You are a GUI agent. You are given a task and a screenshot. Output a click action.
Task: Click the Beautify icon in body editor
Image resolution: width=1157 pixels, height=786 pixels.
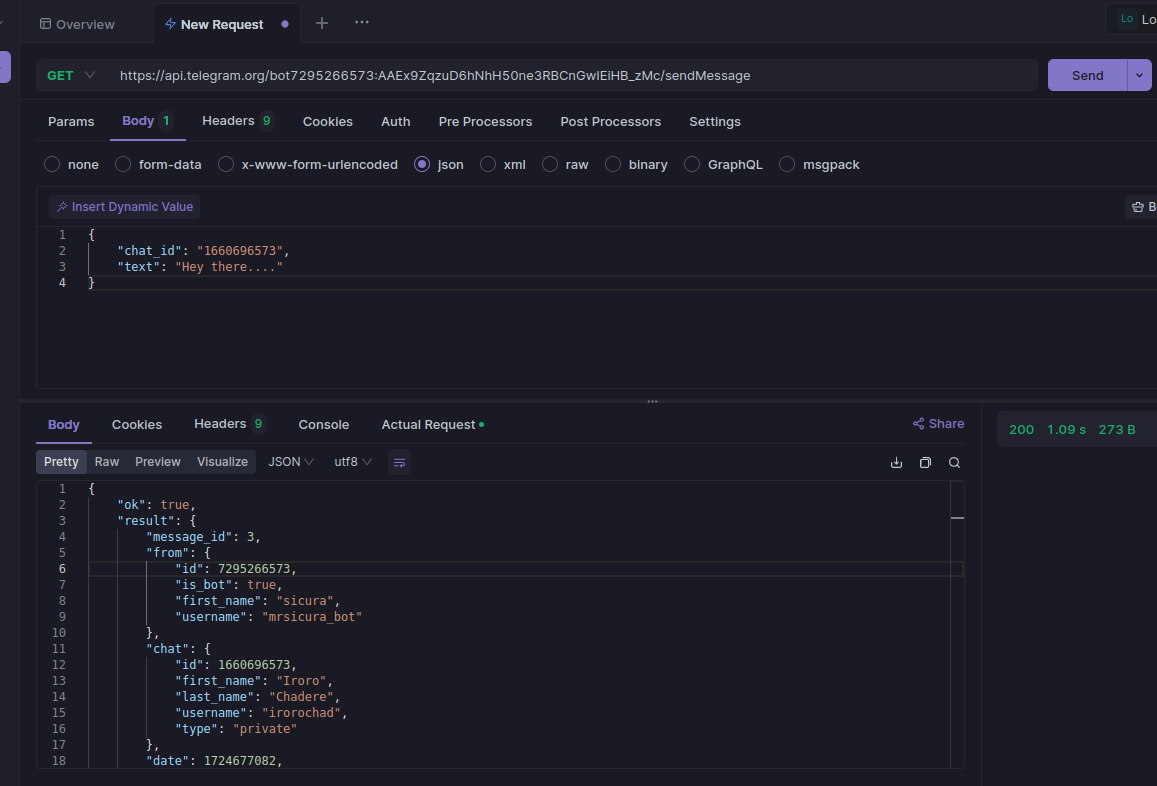point(1138,207)
